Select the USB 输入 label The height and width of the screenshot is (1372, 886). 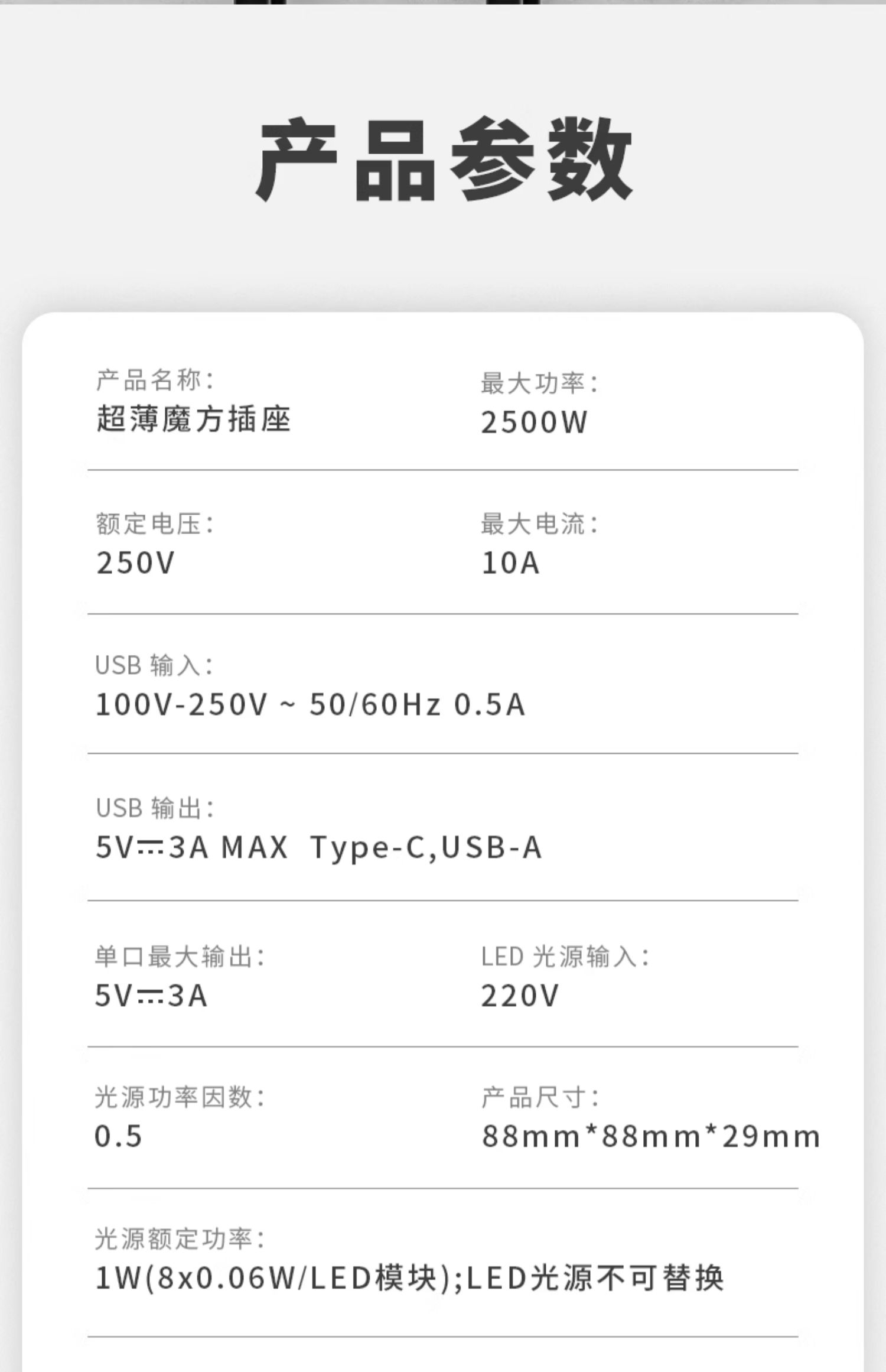[x=154, y=665]
